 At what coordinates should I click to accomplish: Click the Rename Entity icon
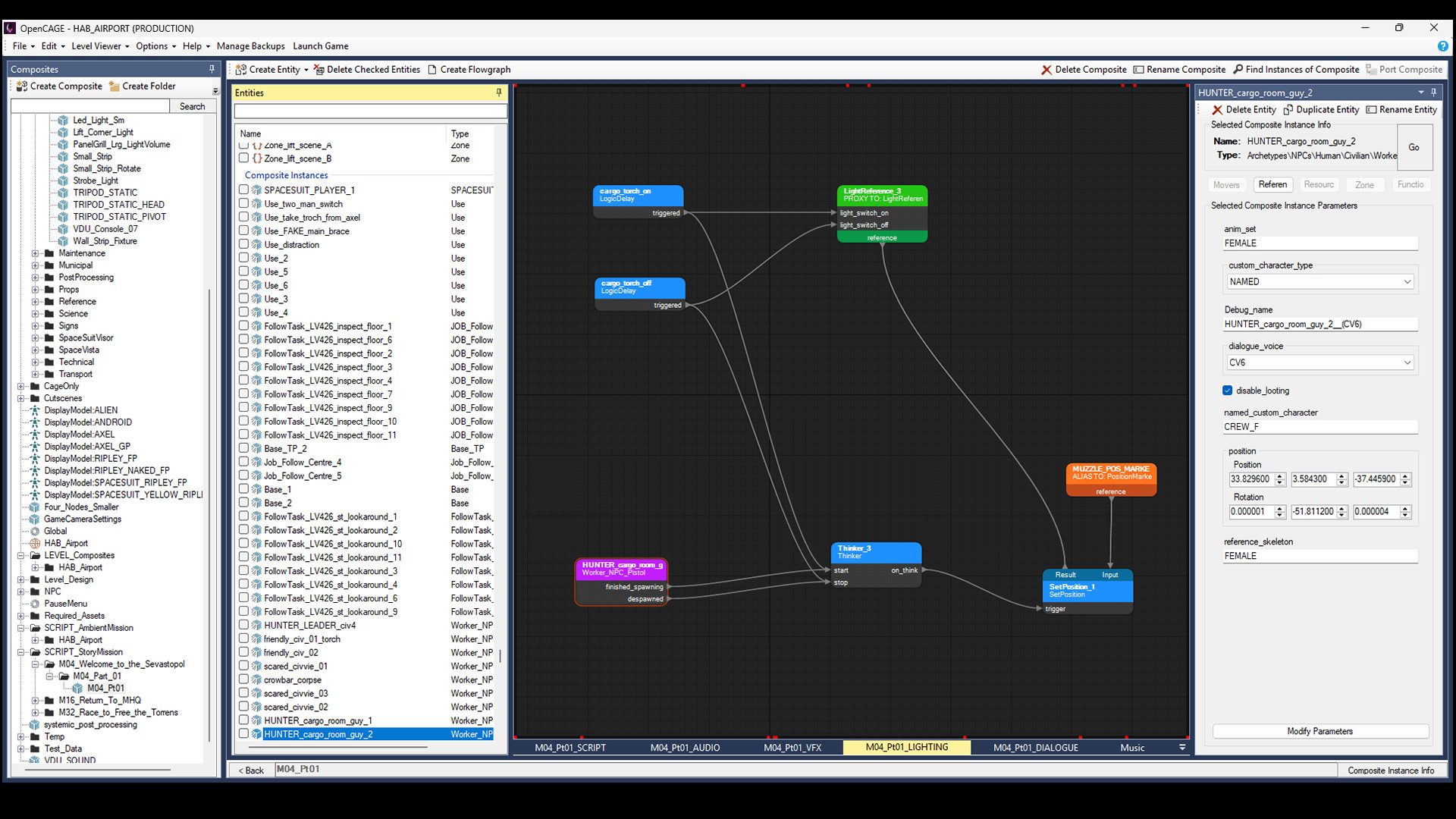point(1371,110)
